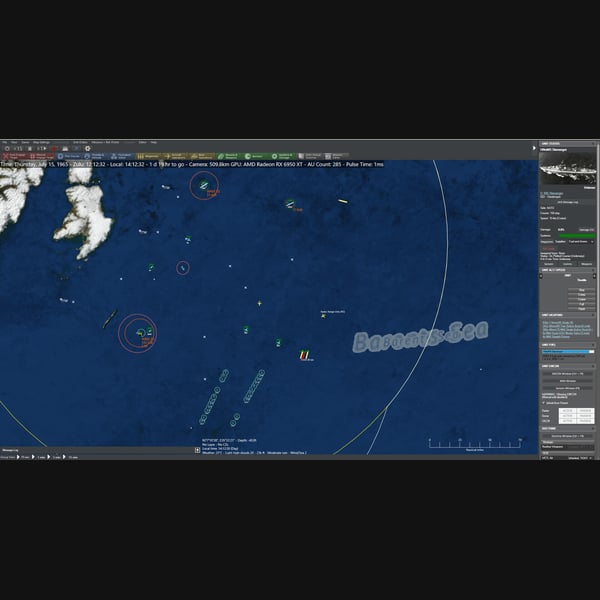Collapse the UNIT ALT/SPEED section
The image size is (600, 600).
pos(593,270)
